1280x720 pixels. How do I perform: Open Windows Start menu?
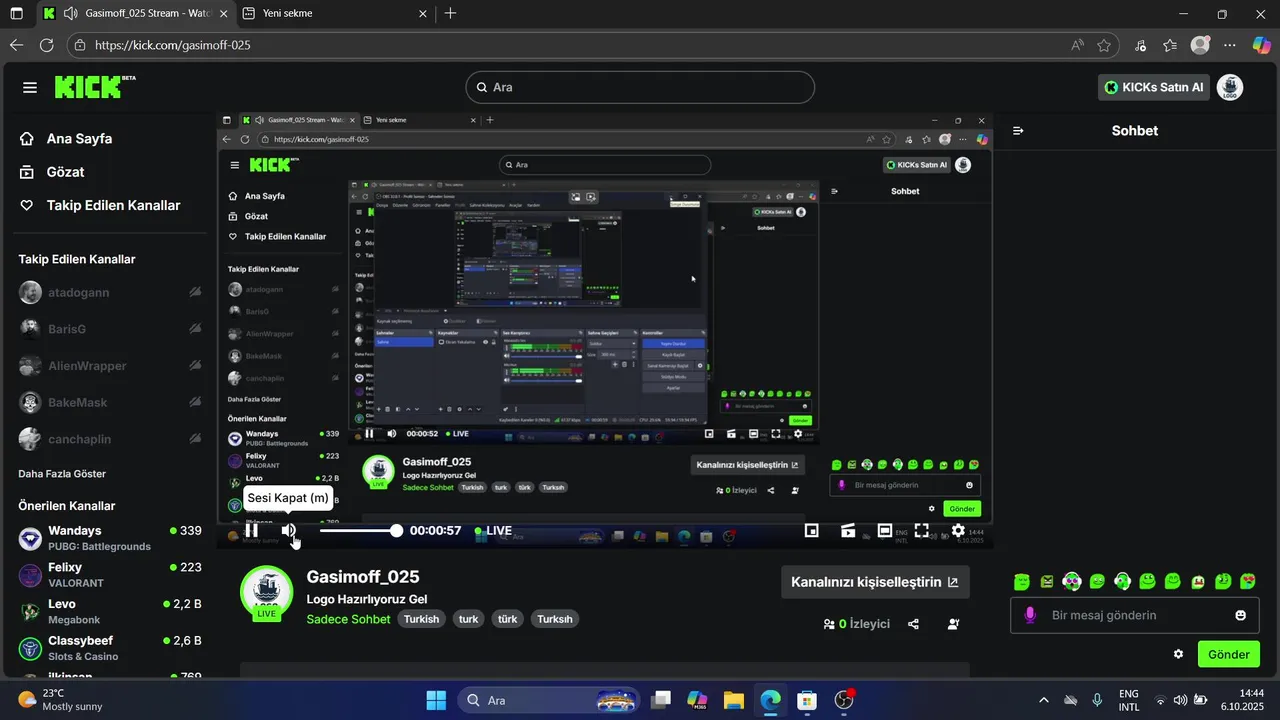437,700
